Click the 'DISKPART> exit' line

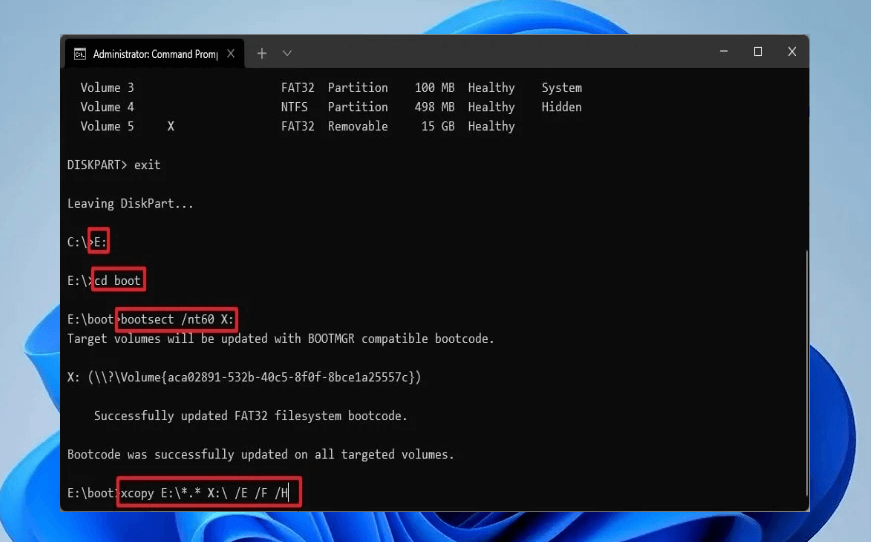pos(114,165)
